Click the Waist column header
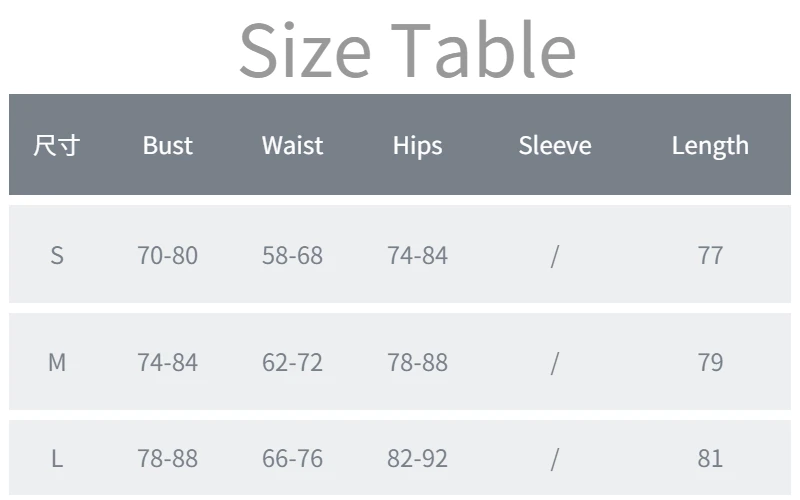Screen dimensions: 800x500 [292, 145]
